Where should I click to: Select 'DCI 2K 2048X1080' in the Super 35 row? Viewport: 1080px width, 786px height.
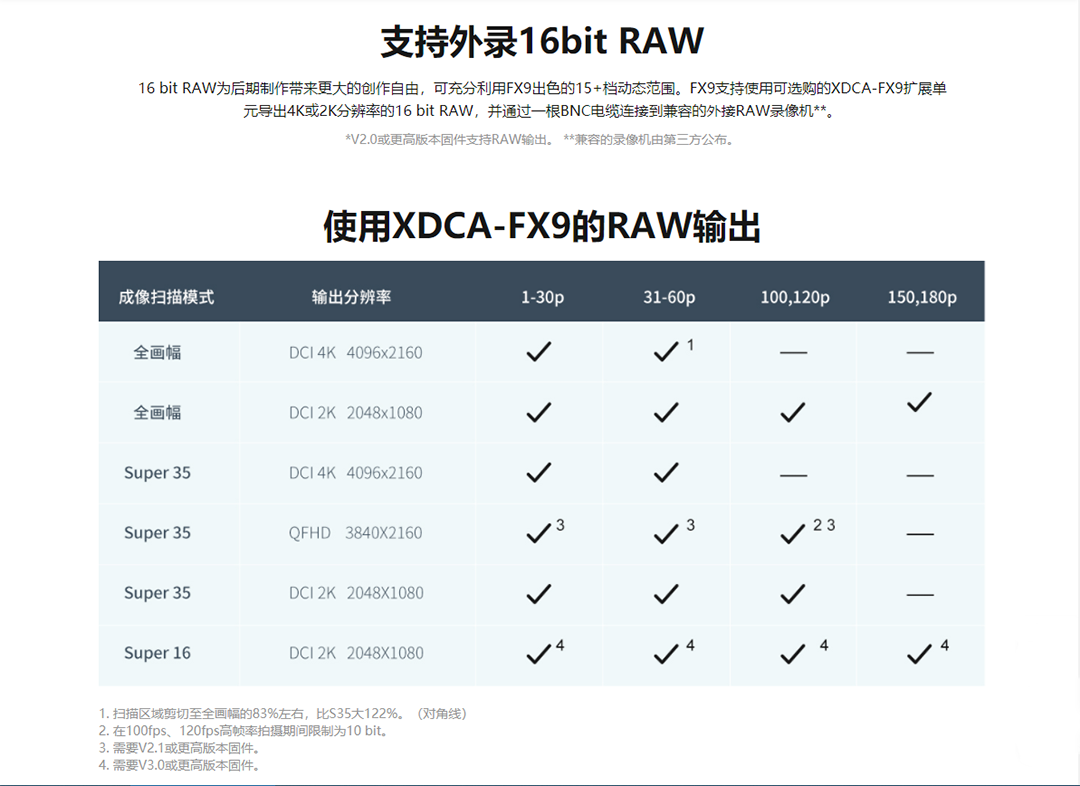coord(356,592)
